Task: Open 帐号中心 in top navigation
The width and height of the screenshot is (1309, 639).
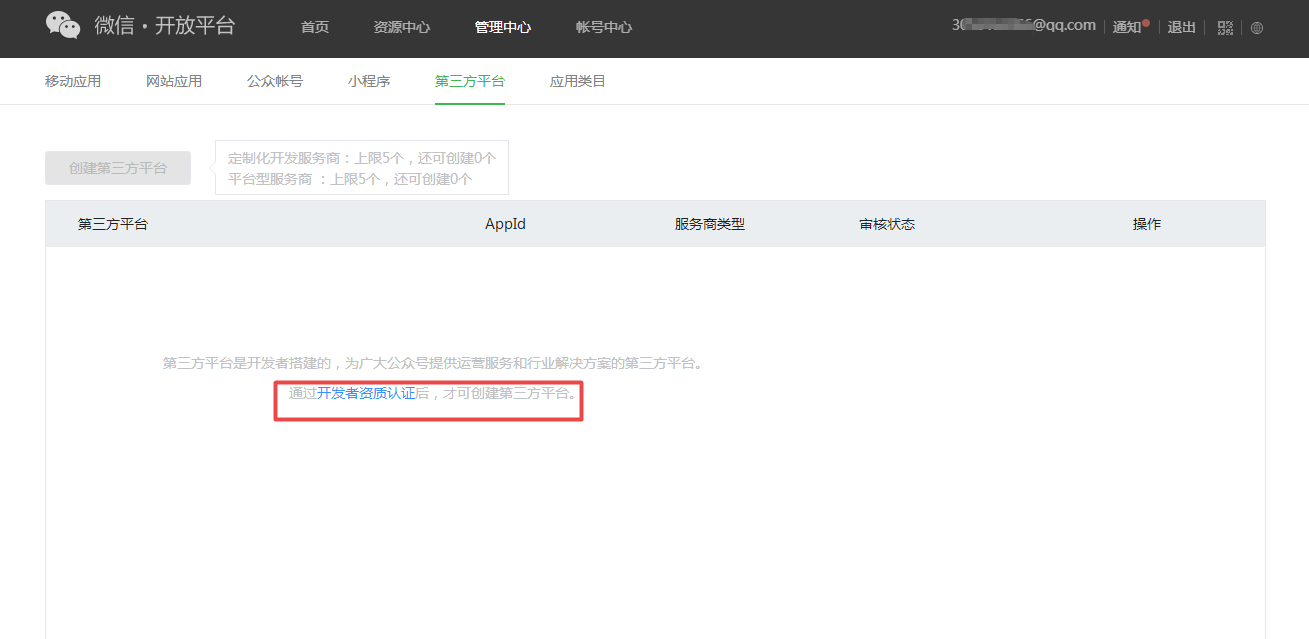Action: [604, 27]
